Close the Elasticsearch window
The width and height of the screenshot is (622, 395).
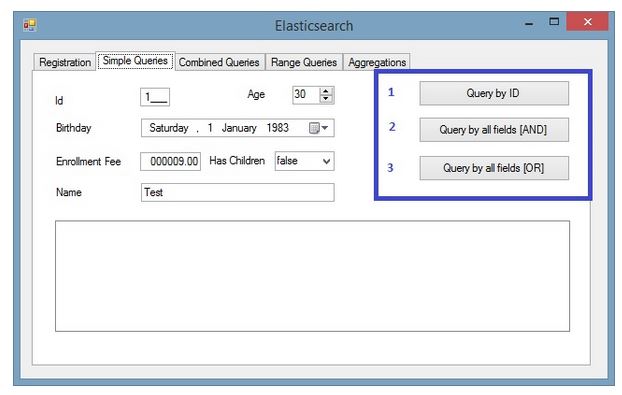coord(587,22)
